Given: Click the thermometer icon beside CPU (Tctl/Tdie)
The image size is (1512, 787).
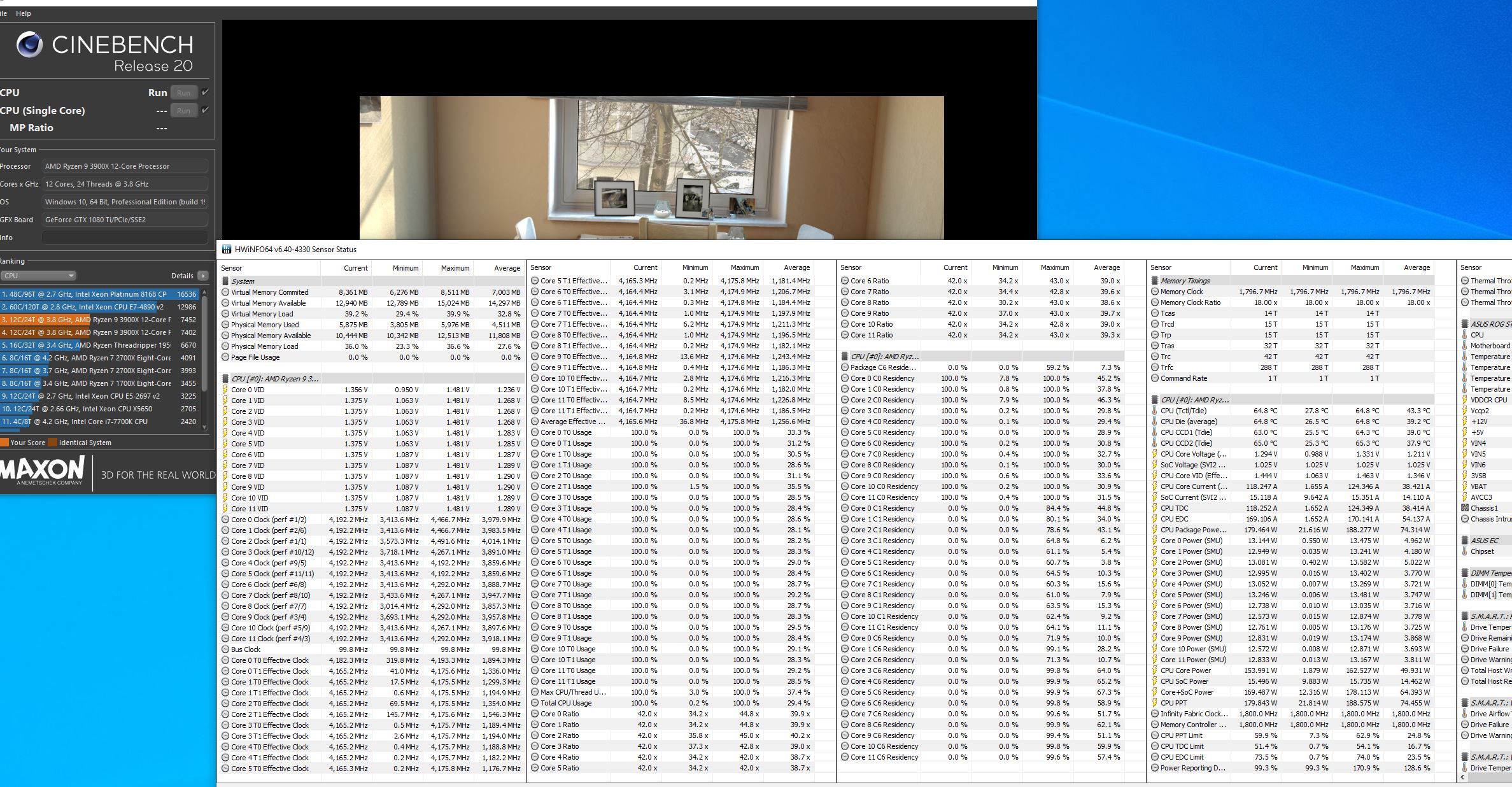Looking at the screenshot, I should tap(1154, 411).
